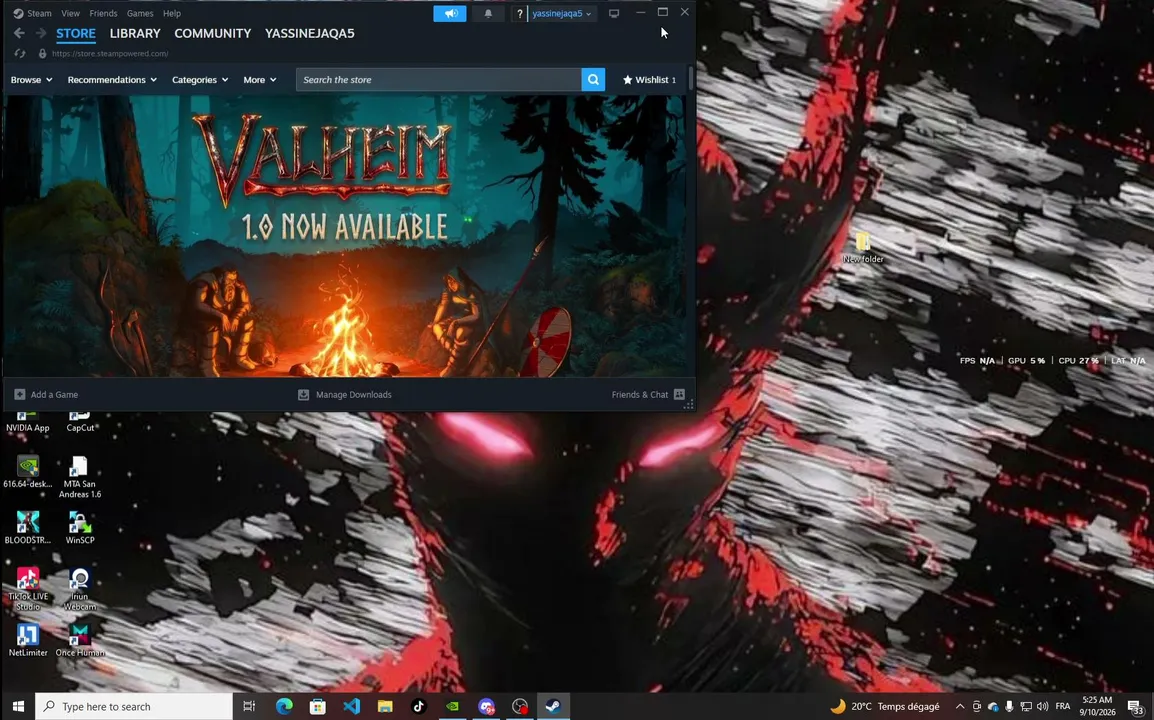Select the Once Human desktop shortcut

click(79, 640)
